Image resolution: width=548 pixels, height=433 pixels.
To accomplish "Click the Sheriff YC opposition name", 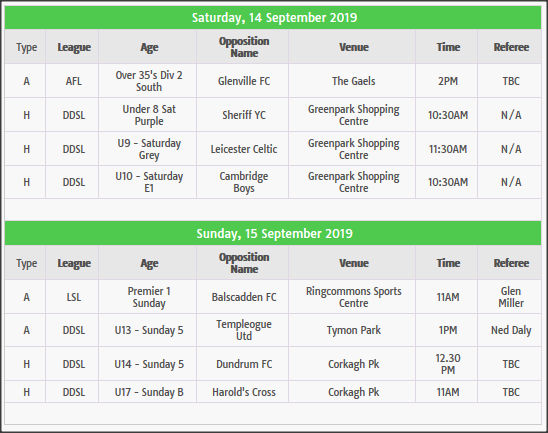I will (x=244, y=115).
